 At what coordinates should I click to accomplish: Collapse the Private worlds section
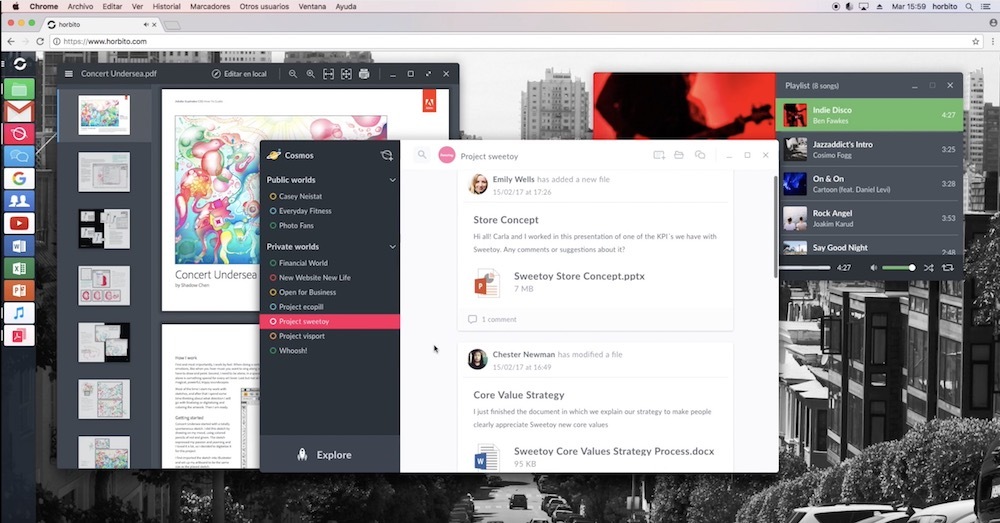392,246
